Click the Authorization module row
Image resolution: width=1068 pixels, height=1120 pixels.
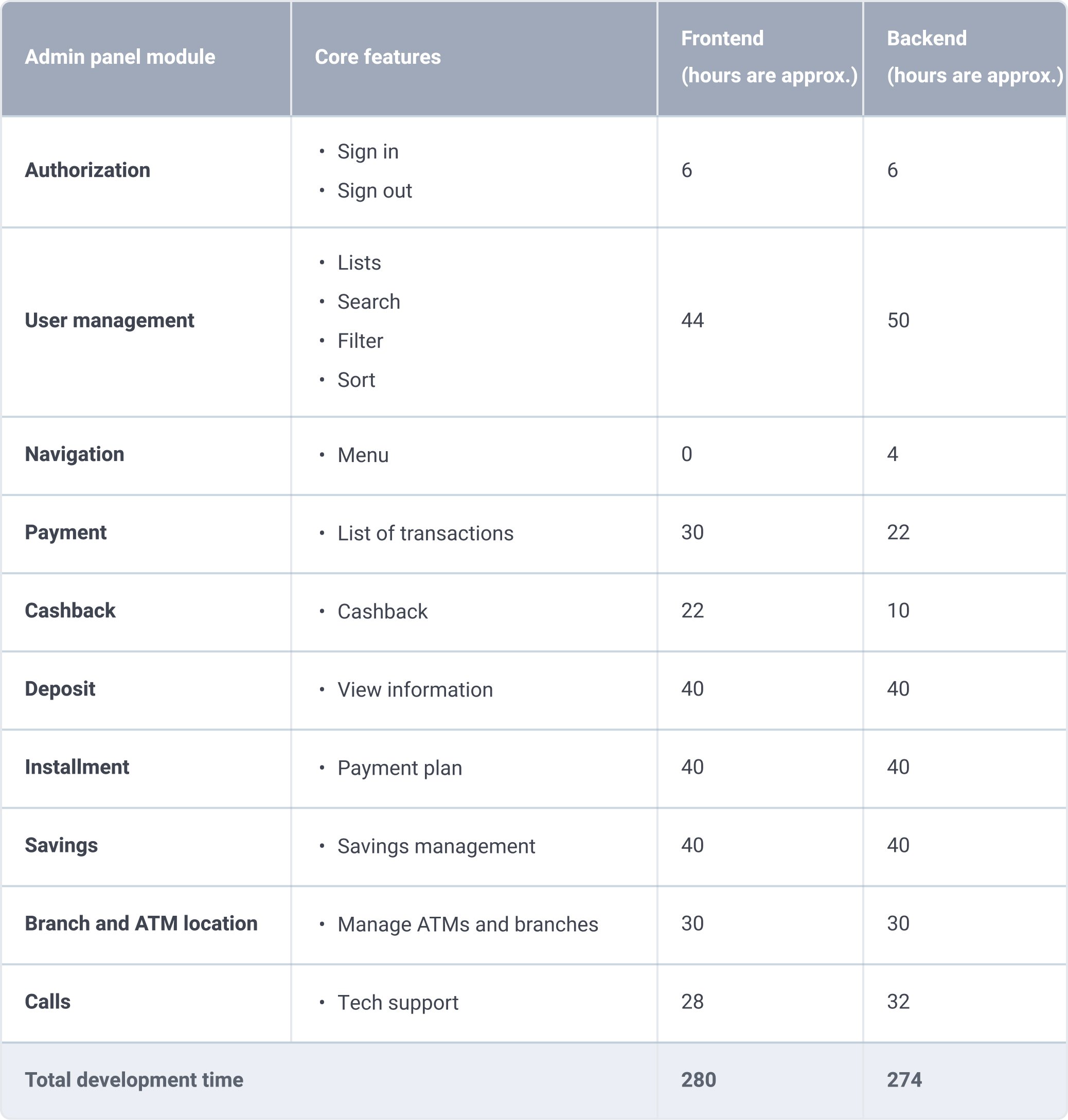pyautogui.click(x=534, y=161)
